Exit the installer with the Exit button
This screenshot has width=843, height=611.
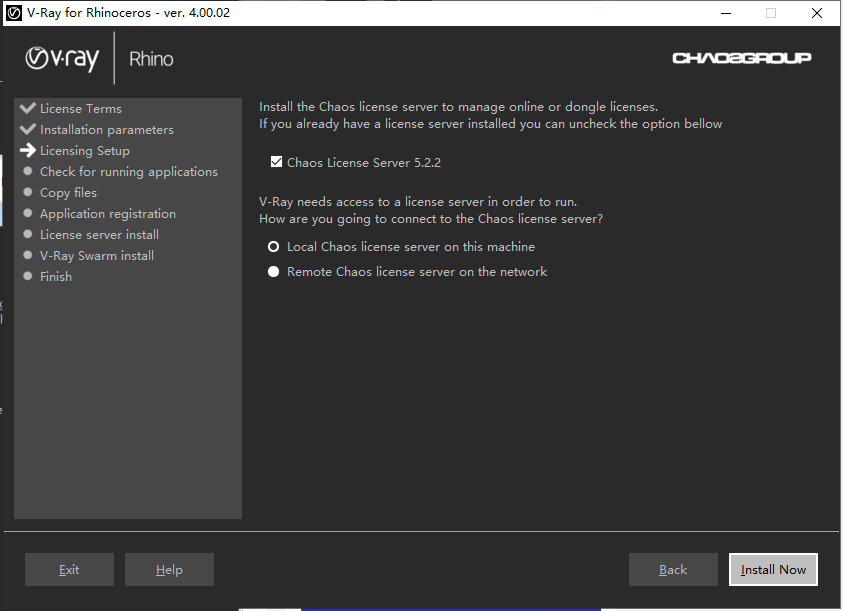pyautogui.click(x=69, y=570)
